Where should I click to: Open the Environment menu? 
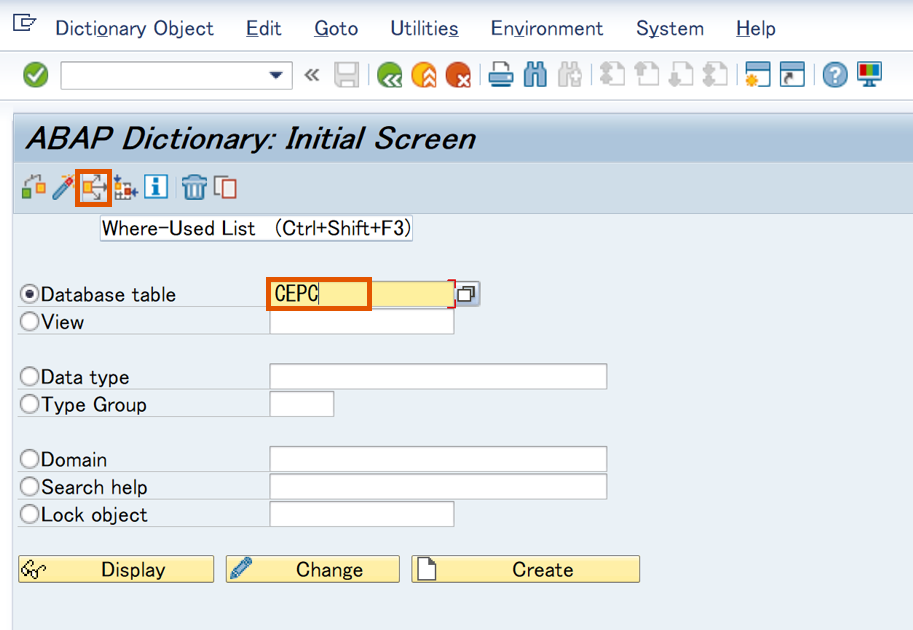click(546, 29)
